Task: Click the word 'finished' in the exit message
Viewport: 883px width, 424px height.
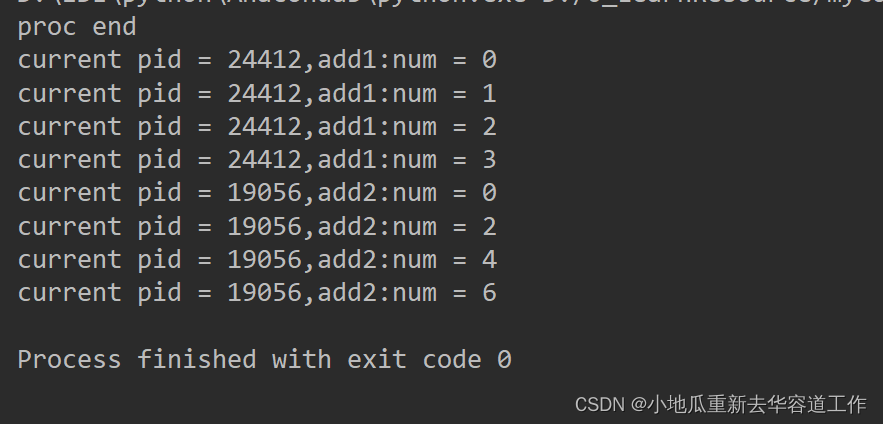Action: click(x=197, y=359)
